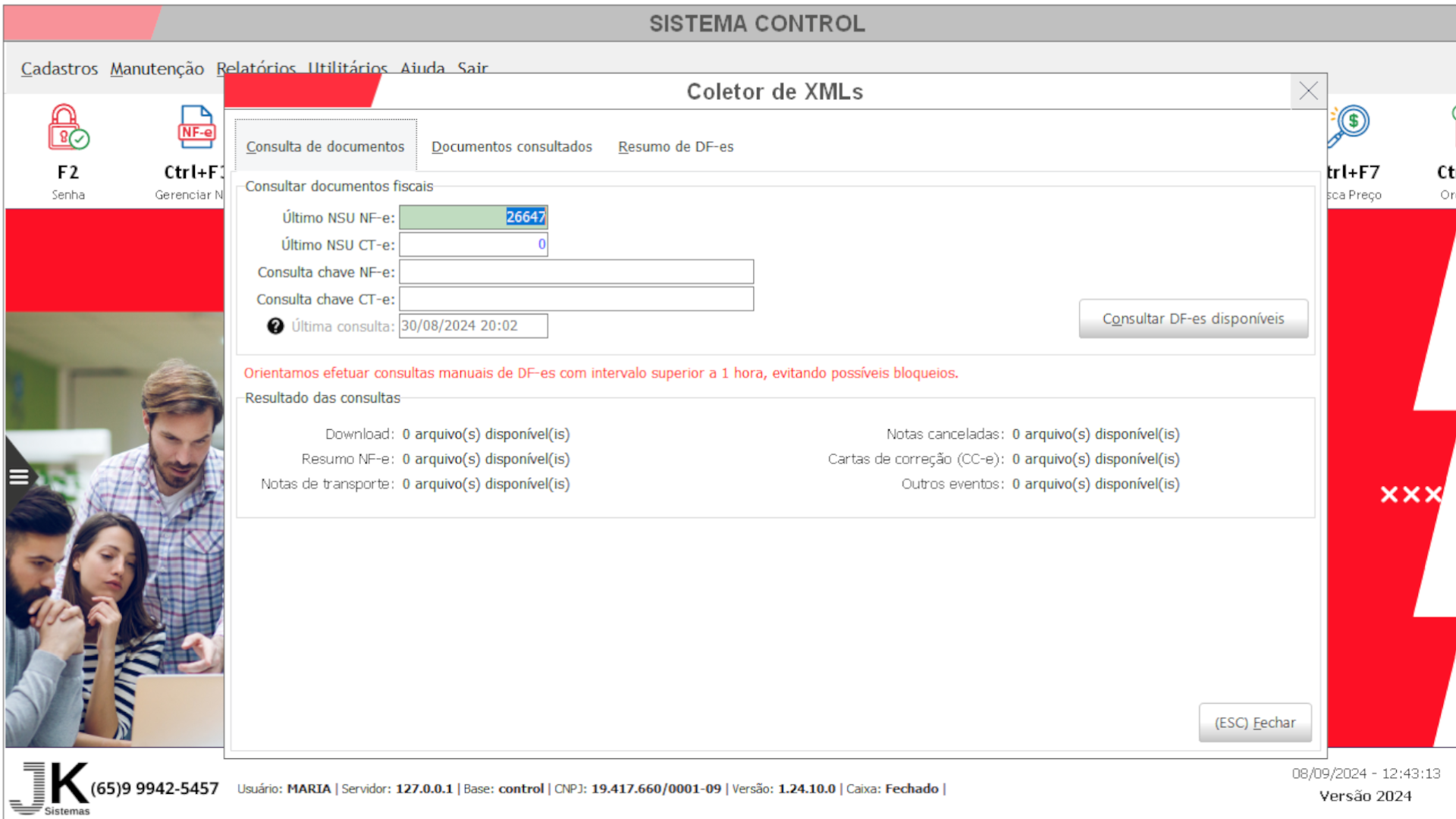Close the Coletor de XMLs dialog

point(1308,92)
